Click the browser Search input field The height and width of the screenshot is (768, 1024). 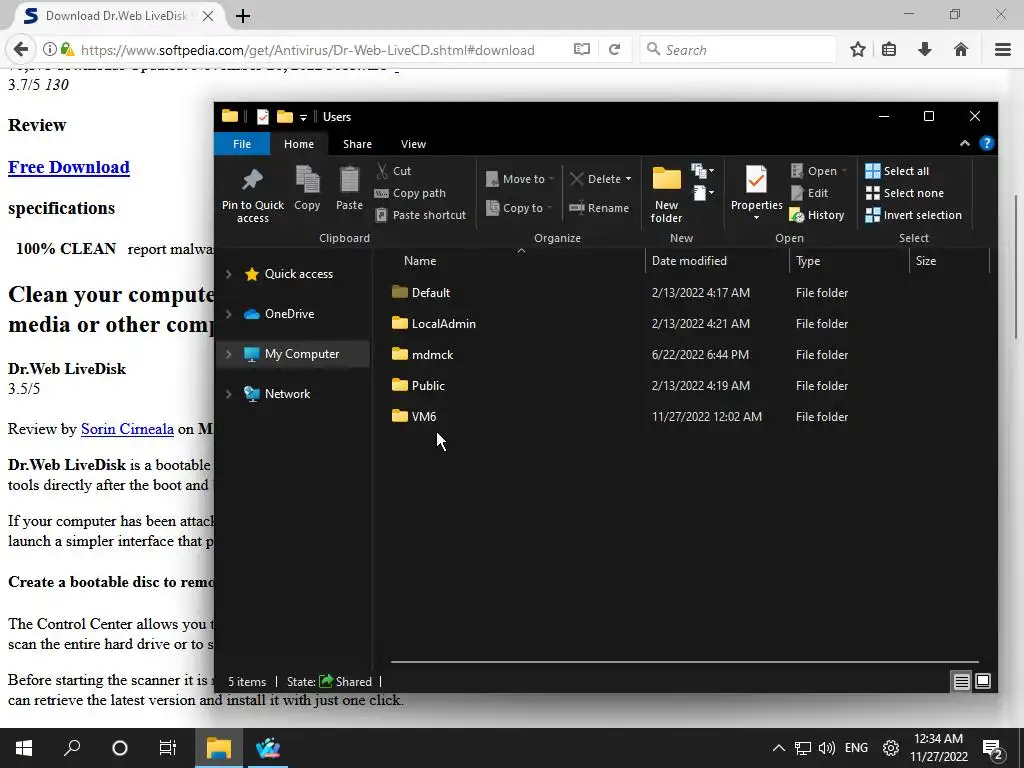coord(738,50)
